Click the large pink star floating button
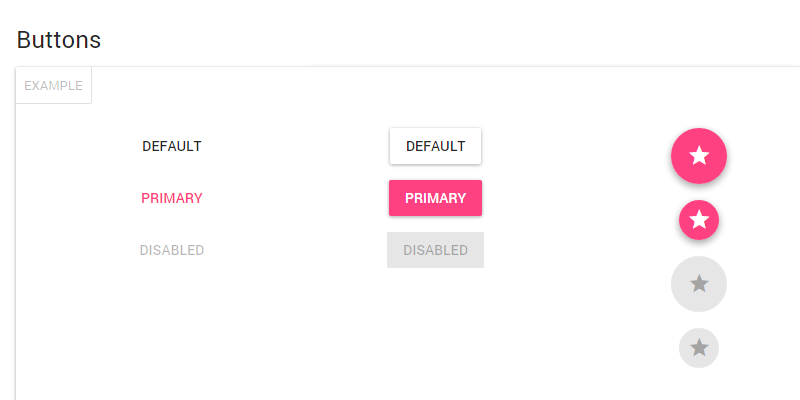The image size is (800, 400). coord(699,156)
